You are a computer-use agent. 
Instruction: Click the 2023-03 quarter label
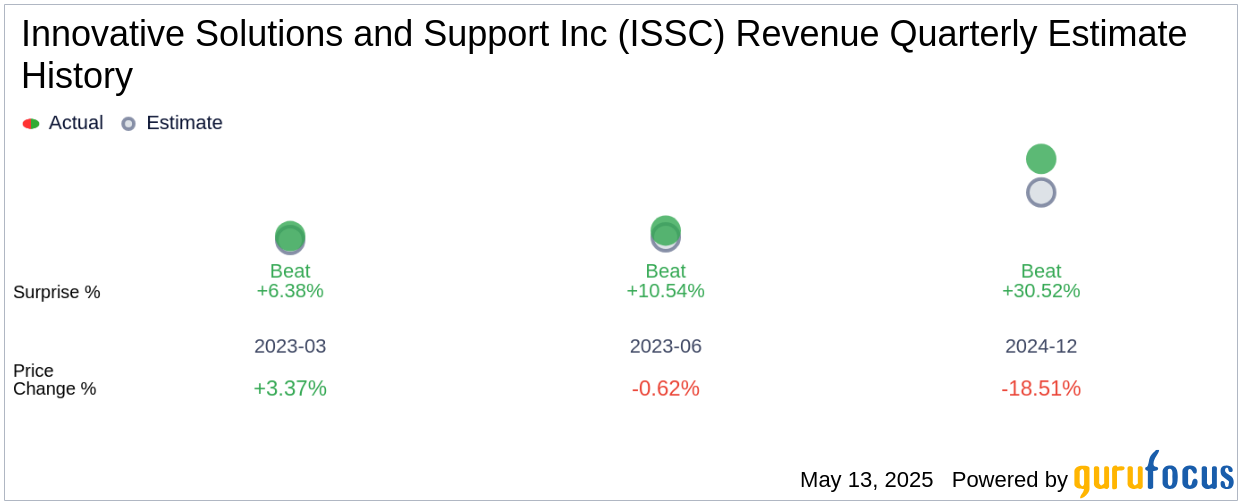pyautogui.click(x=290, y=346)
